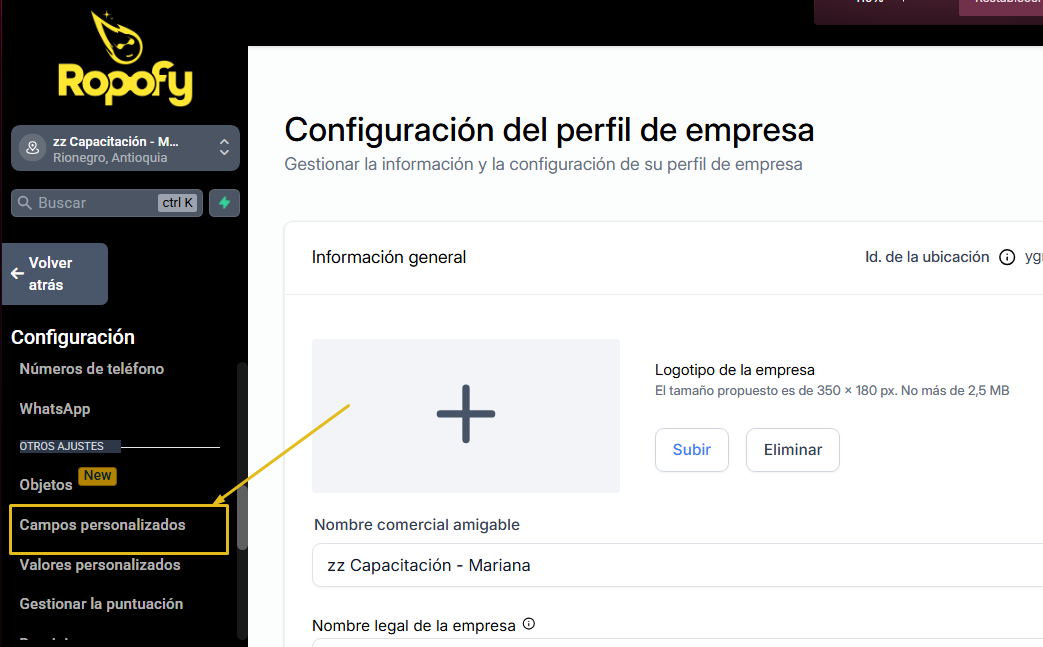The height and width of the screenshot is (647, 1043).
Task: Click the search magnifier icon
Action: (x=25, y=203)
